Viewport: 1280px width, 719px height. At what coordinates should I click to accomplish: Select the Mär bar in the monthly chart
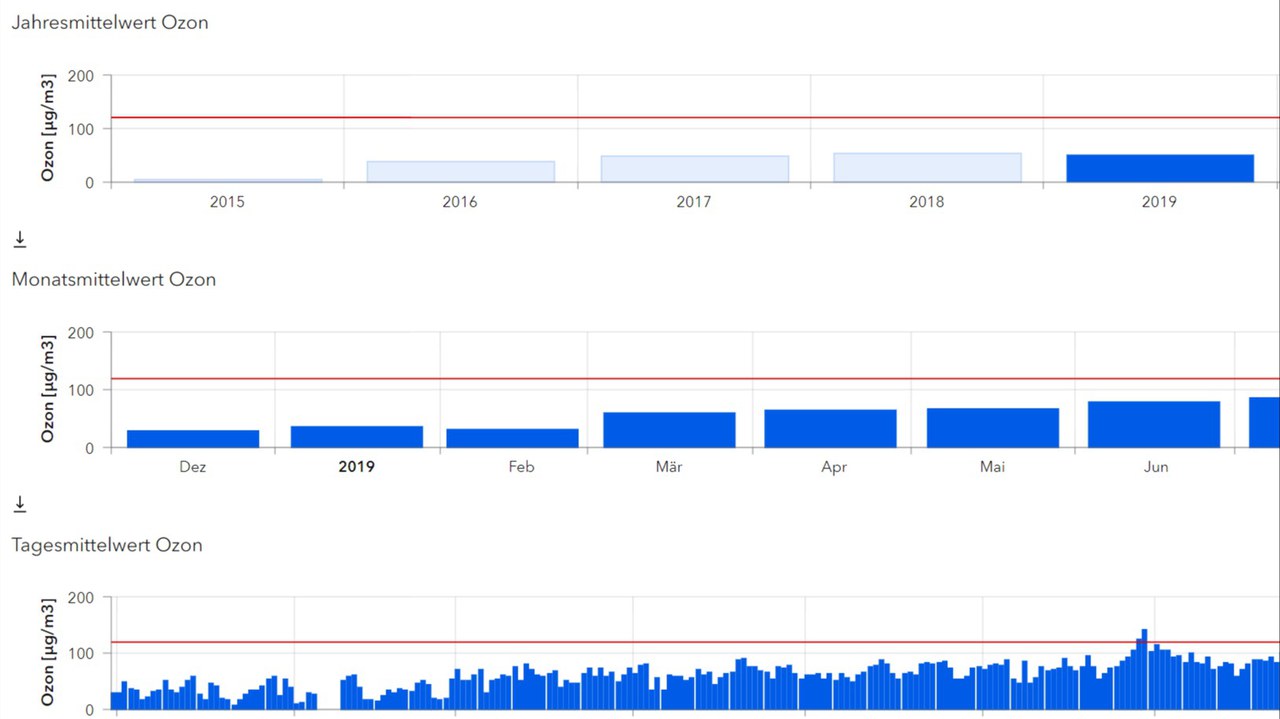(669, 430)
